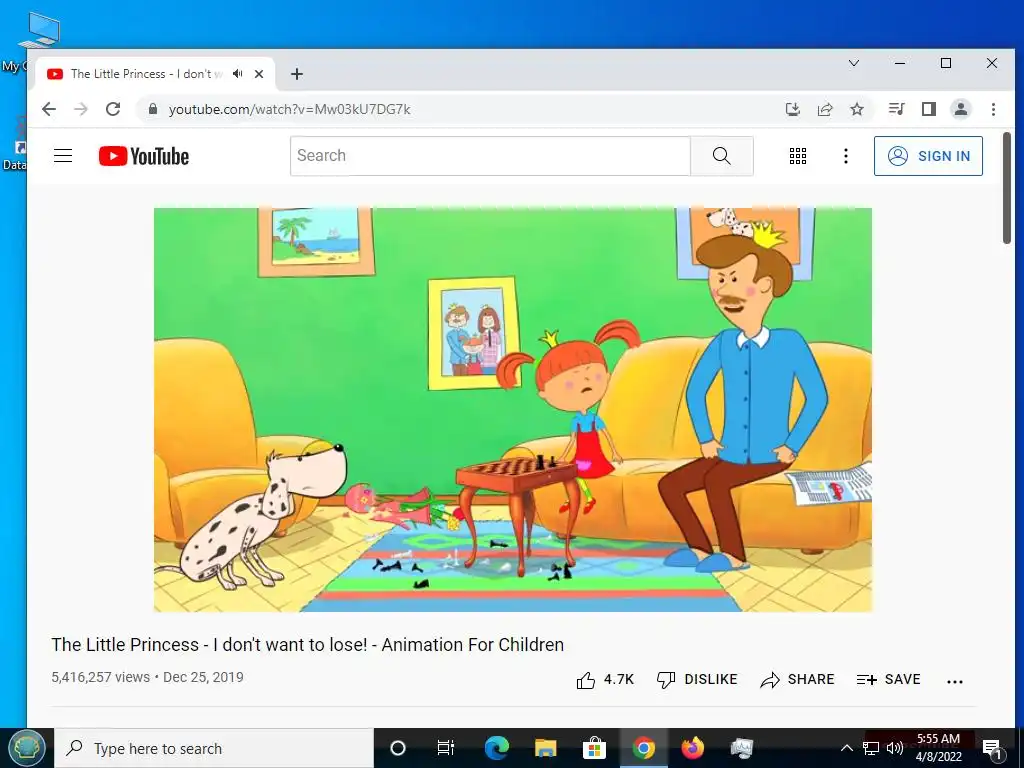Viewport: 1024px width, 768px height.
Task: Open the volume tray icon
Action: click(895, 748)
